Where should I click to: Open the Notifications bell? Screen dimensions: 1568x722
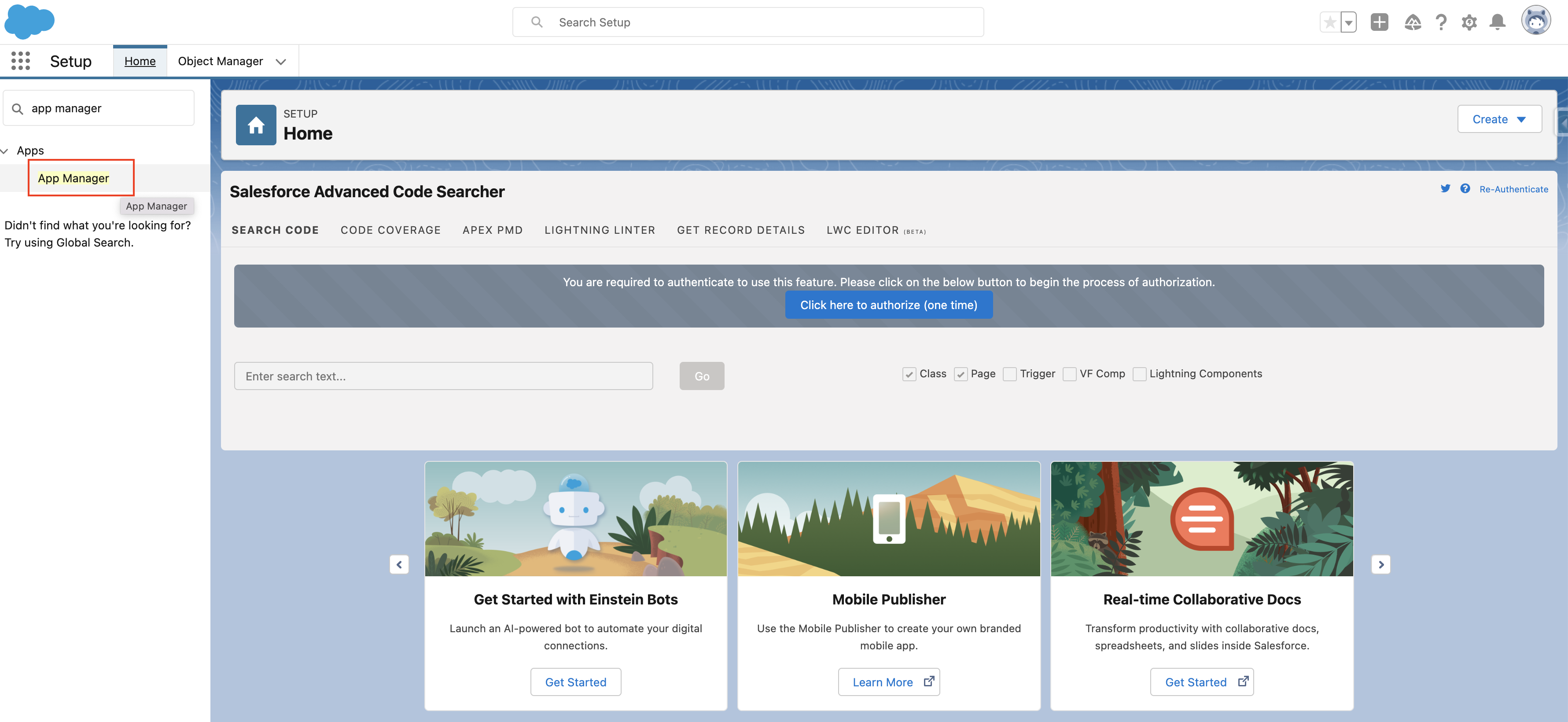[x=1498, y=22]
